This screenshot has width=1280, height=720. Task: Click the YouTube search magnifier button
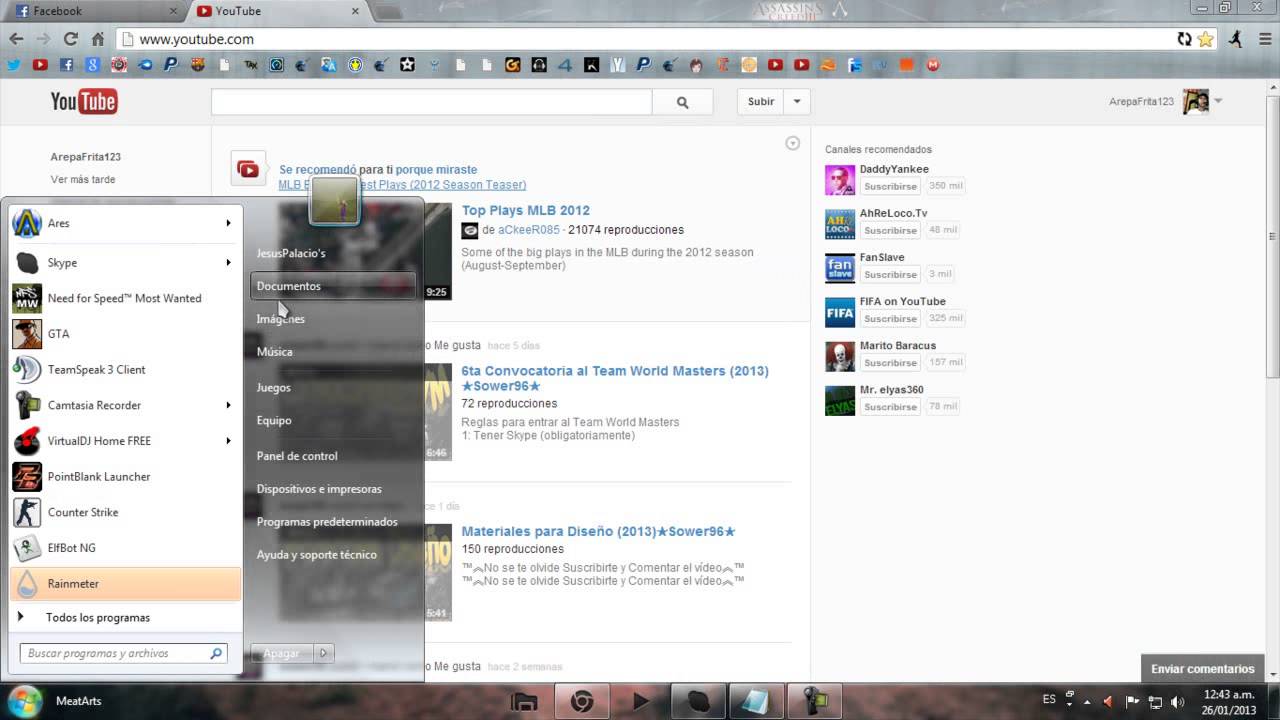(x=682, y=101)
